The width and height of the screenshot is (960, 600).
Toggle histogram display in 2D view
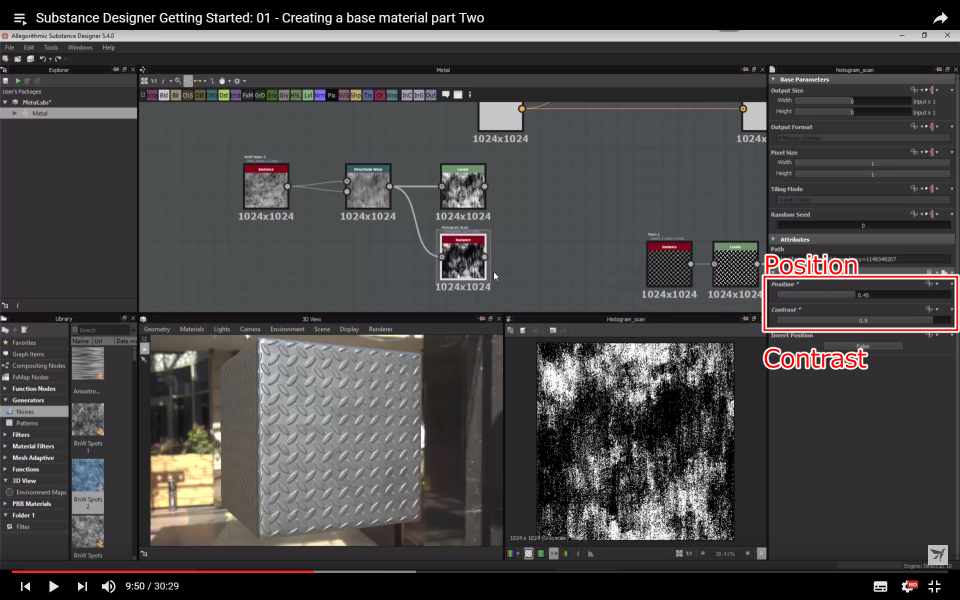click(590, 553)
